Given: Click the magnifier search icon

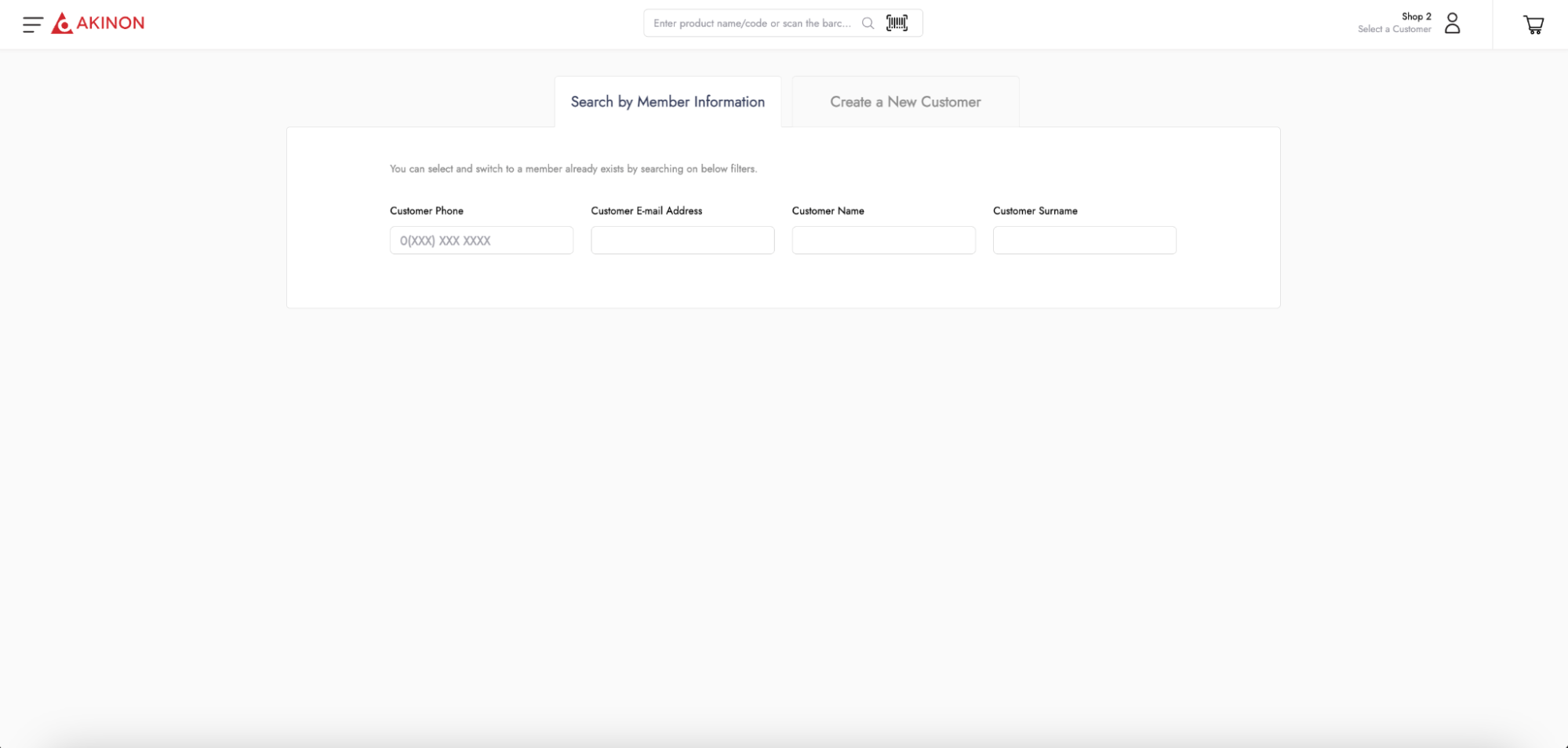Looking at the screenshot, I should click(868, 24).
